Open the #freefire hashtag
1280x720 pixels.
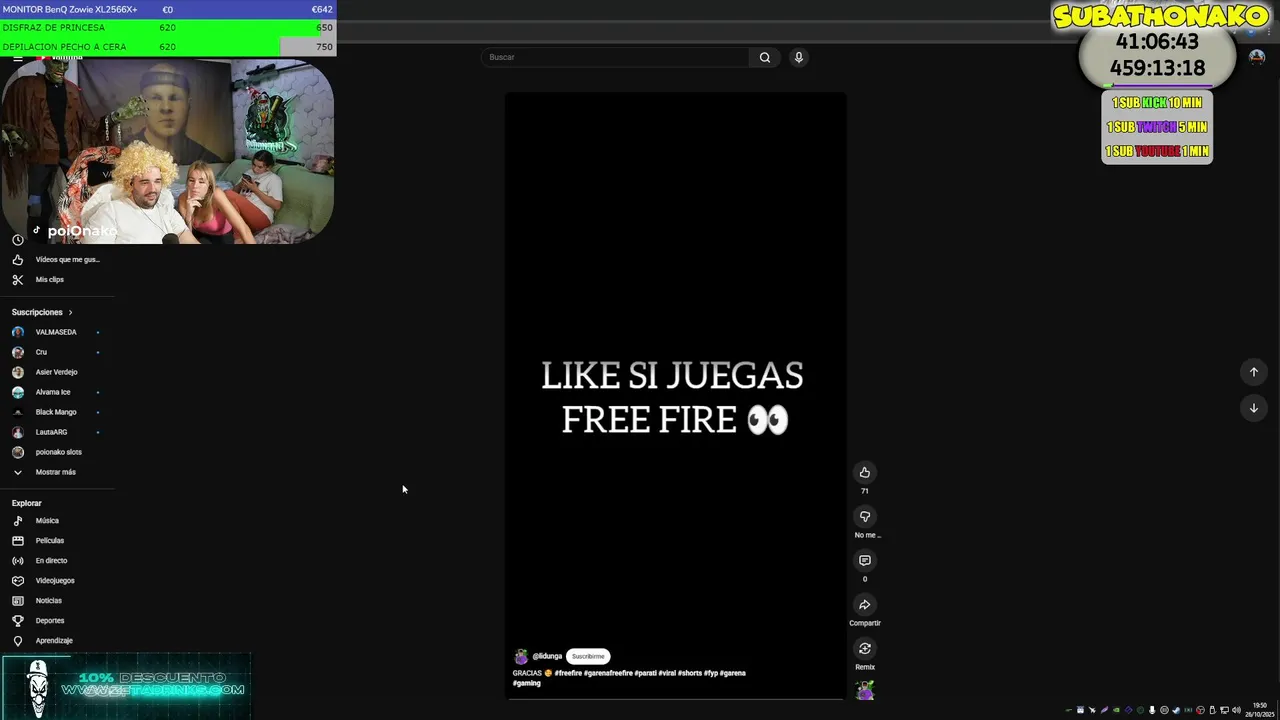tap(568, 674)
